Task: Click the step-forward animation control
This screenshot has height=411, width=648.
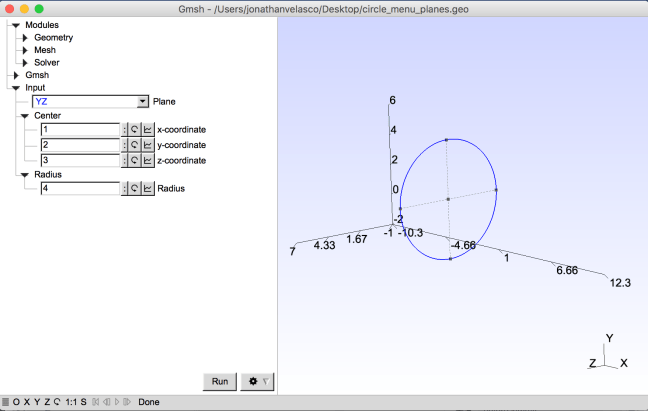Action: 127,402
